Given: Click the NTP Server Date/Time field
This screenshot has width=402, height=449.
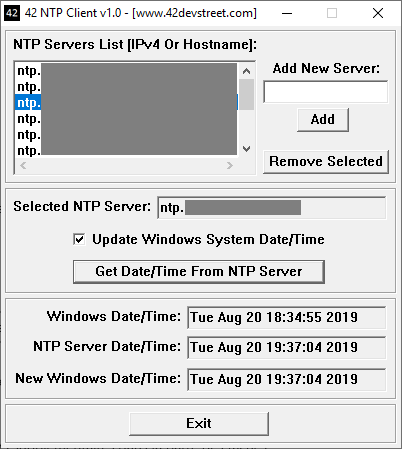Looking at the screenshot, I should [287, 347].
